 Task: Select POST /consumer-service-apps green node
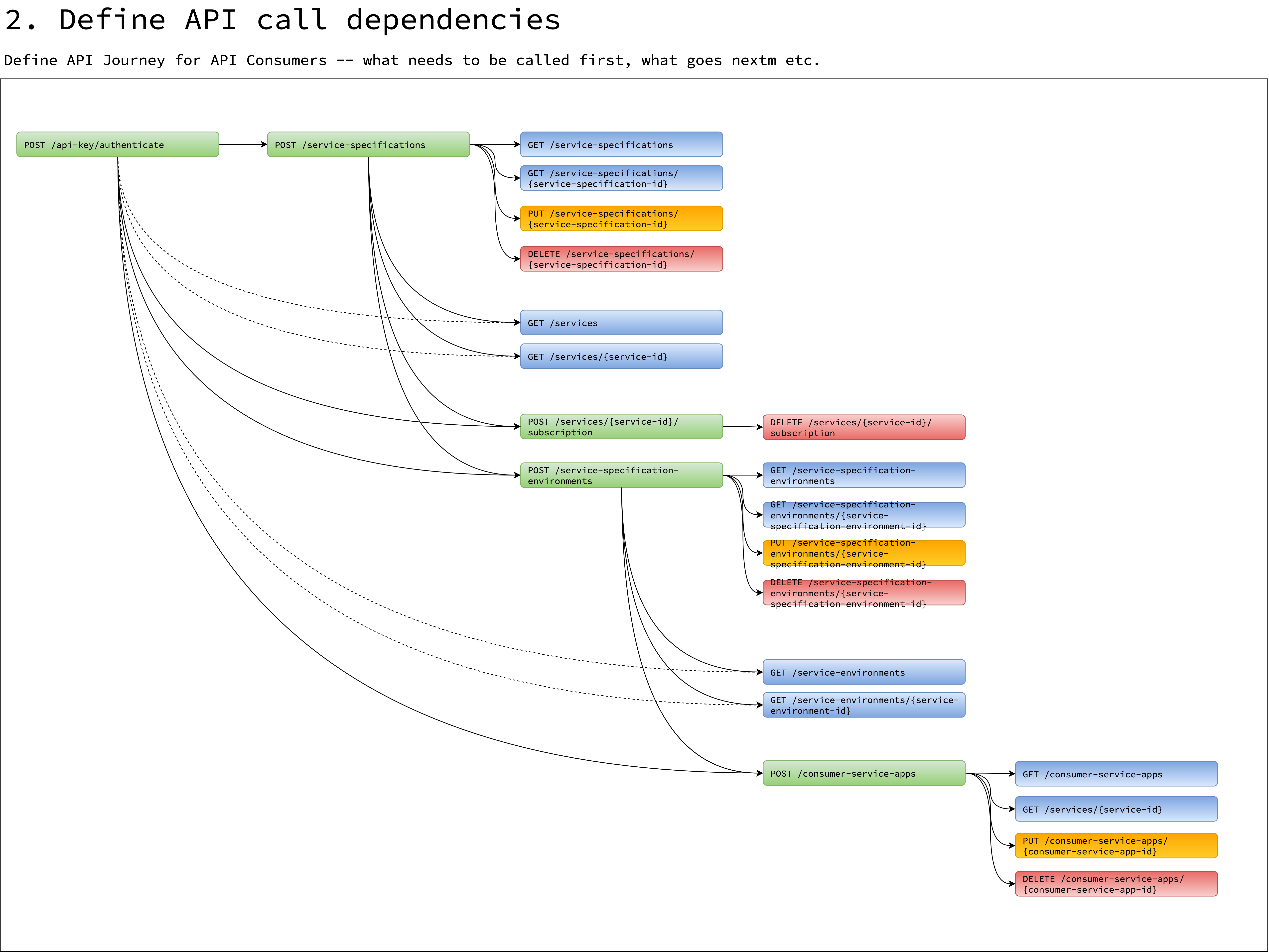click(863, 773)
